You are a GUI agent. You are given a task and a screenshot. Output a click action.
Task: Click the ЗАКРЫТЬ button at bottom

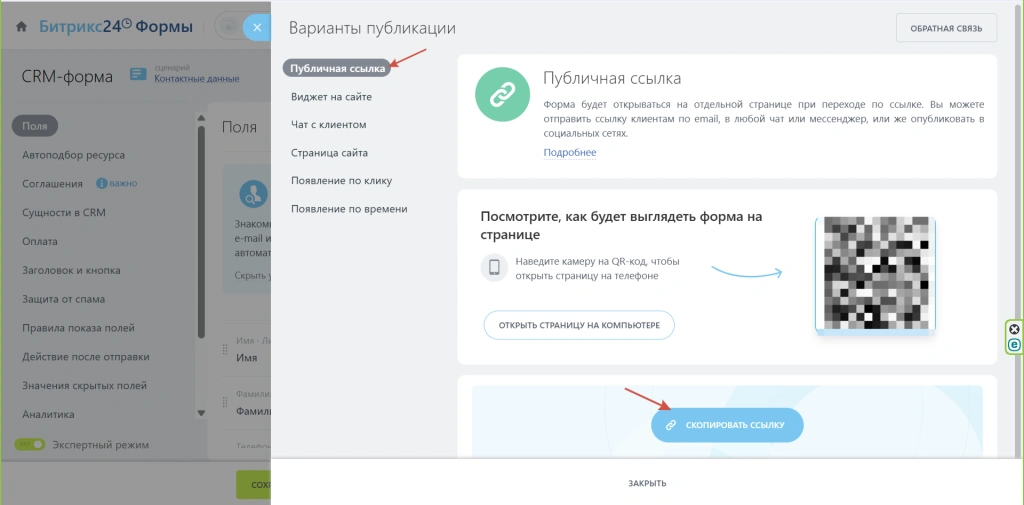click(647, 483)
